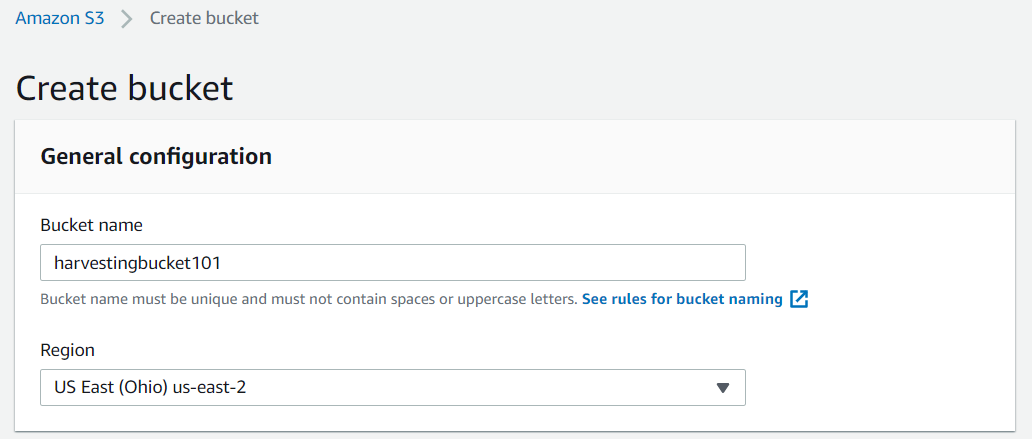
Task: Click the Bucket name field label
Action: pyautogui.click(x=91, y=225)
